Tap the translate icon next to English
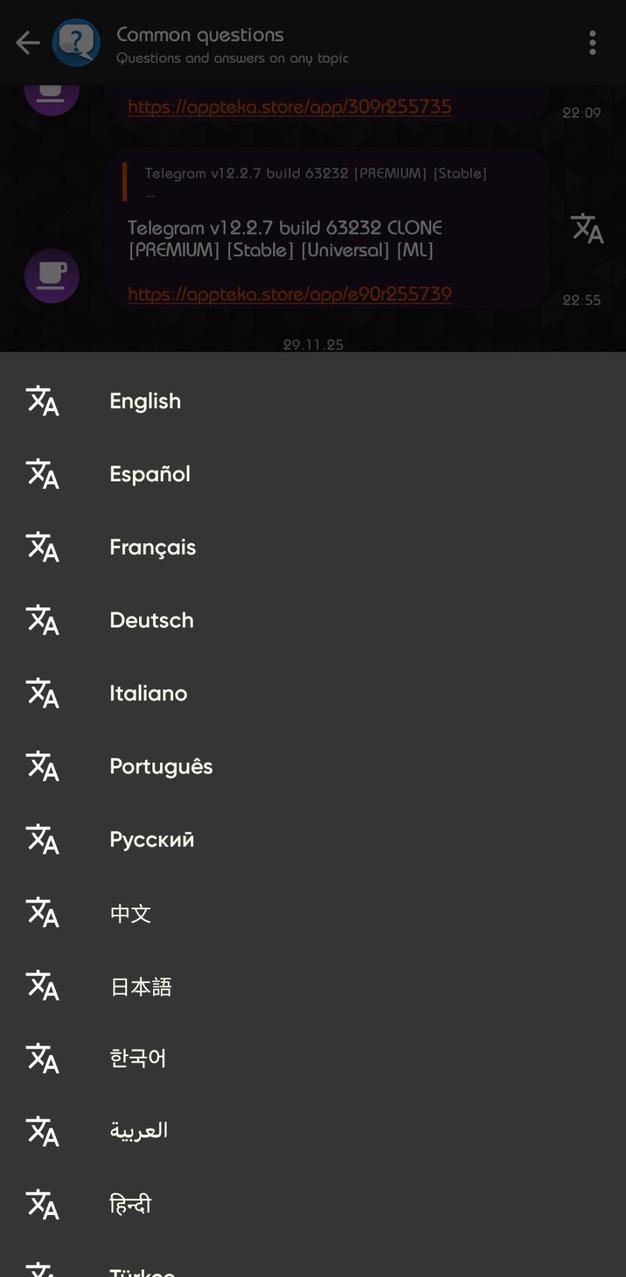The image size is (626, 1277). (42, 401)
